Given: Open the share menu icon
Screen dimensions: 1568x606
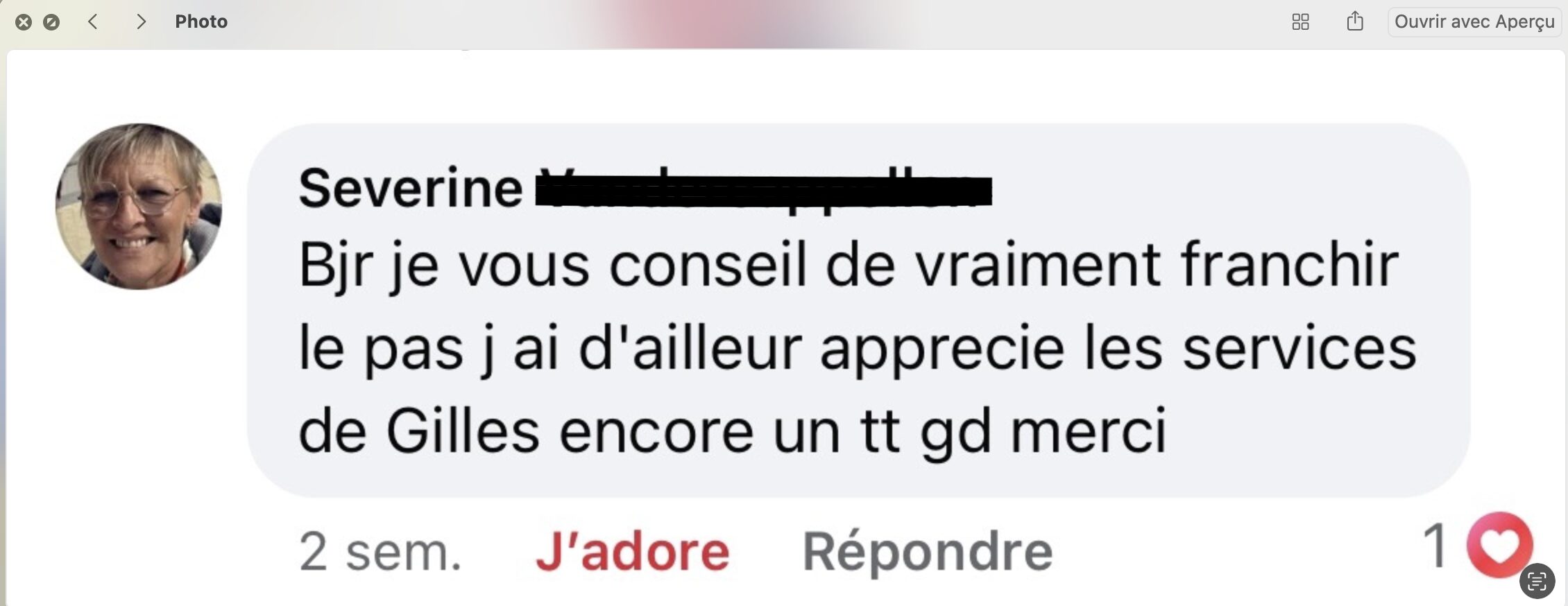Looking at the screenshot, I should tap(1355, 21).
